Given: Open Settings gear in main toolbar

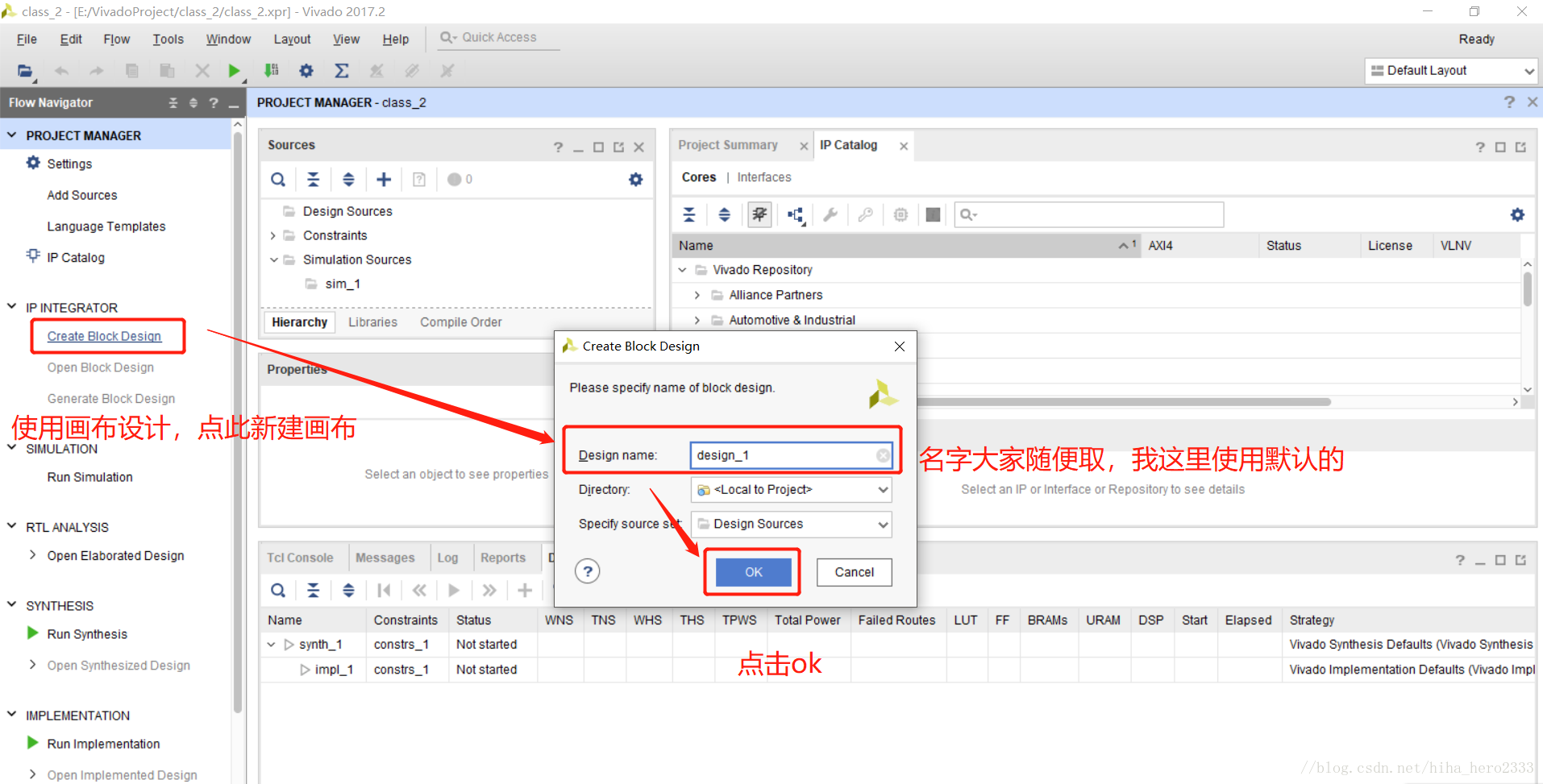Looking at the screenshot, I should [306, 71].
